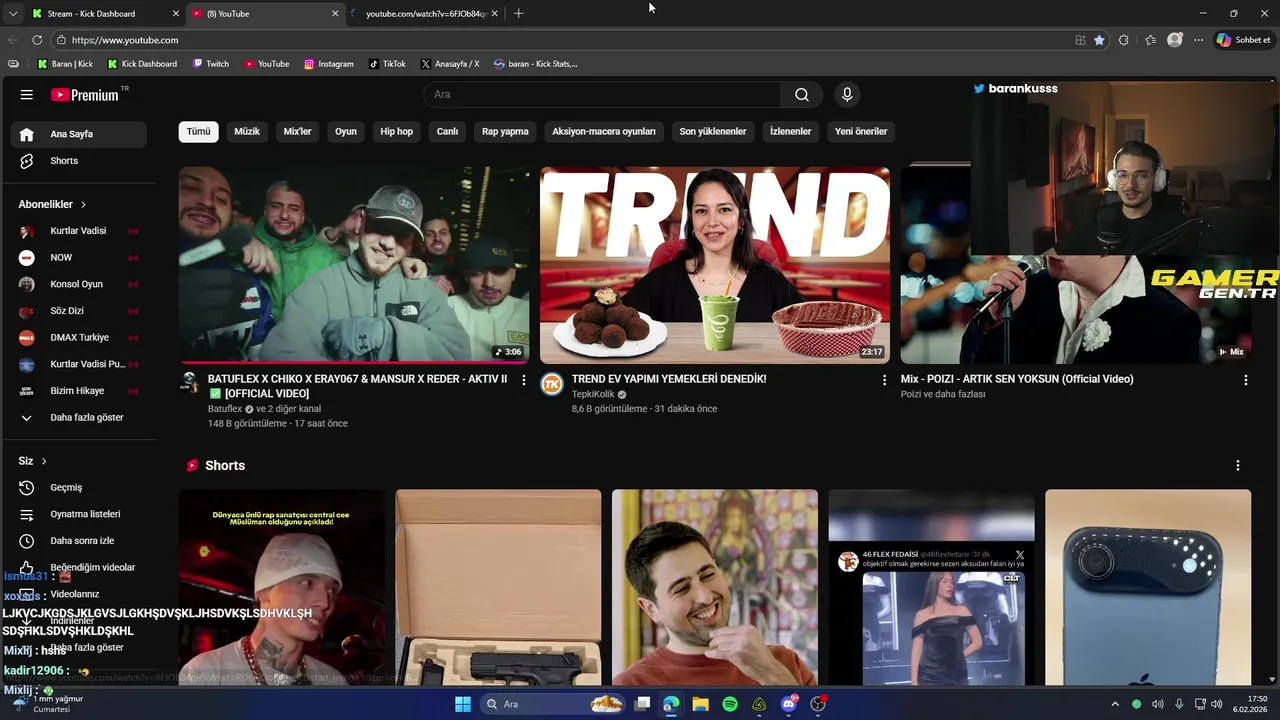Reload the page with the refresh icon

[37, 40]
